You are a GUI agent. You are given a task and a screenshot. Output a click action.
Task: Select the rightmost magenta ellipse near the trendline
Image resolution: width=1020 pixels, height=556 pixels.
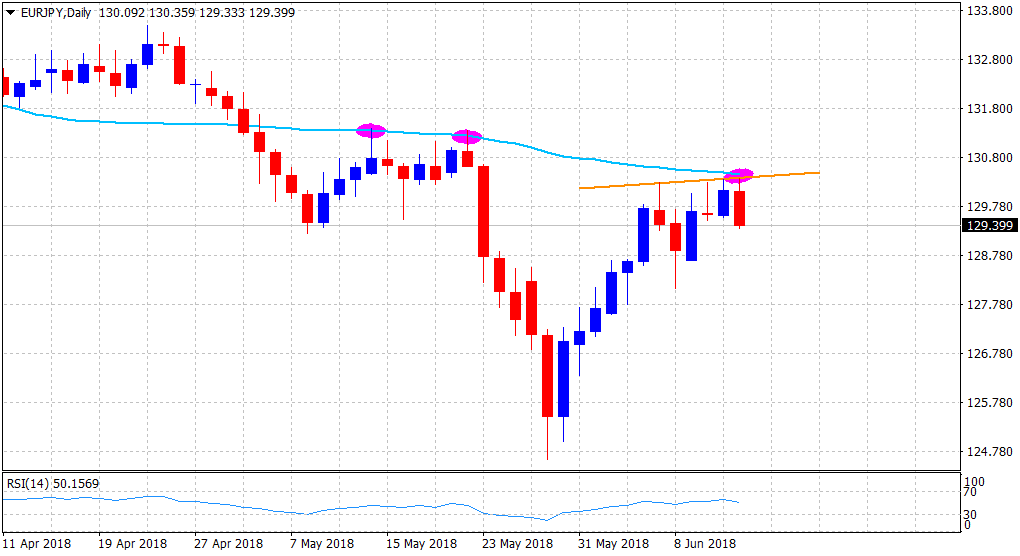(x=739, y=176)
